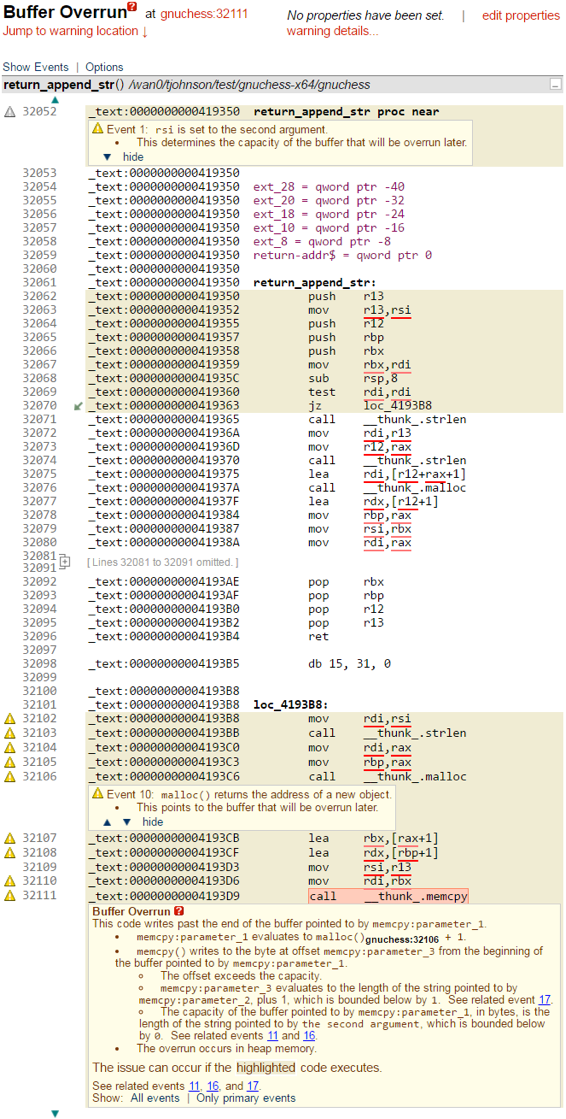
Task: Click the Event 1 warning icon
Action: pyautogui.click(x=98, y=129)
